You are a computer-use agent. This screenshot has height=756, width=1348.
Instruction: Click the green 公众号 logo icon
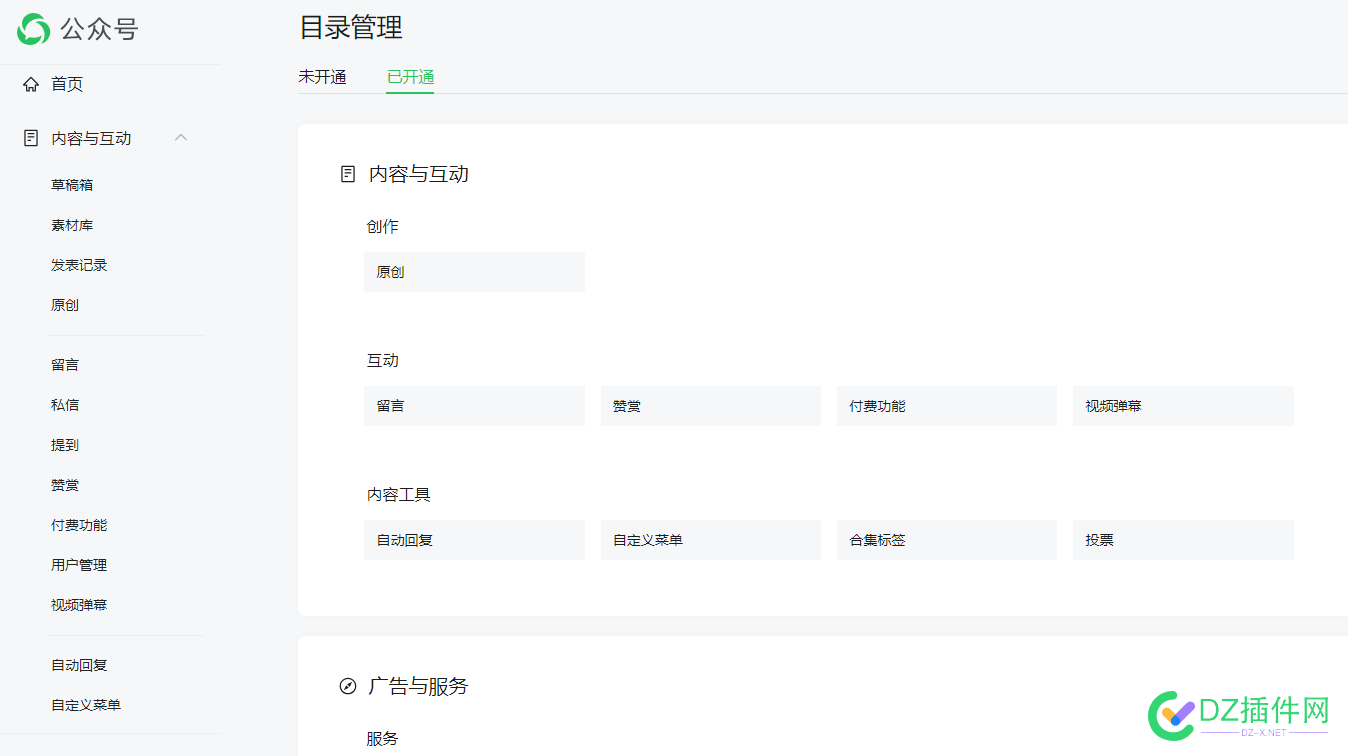33,29
